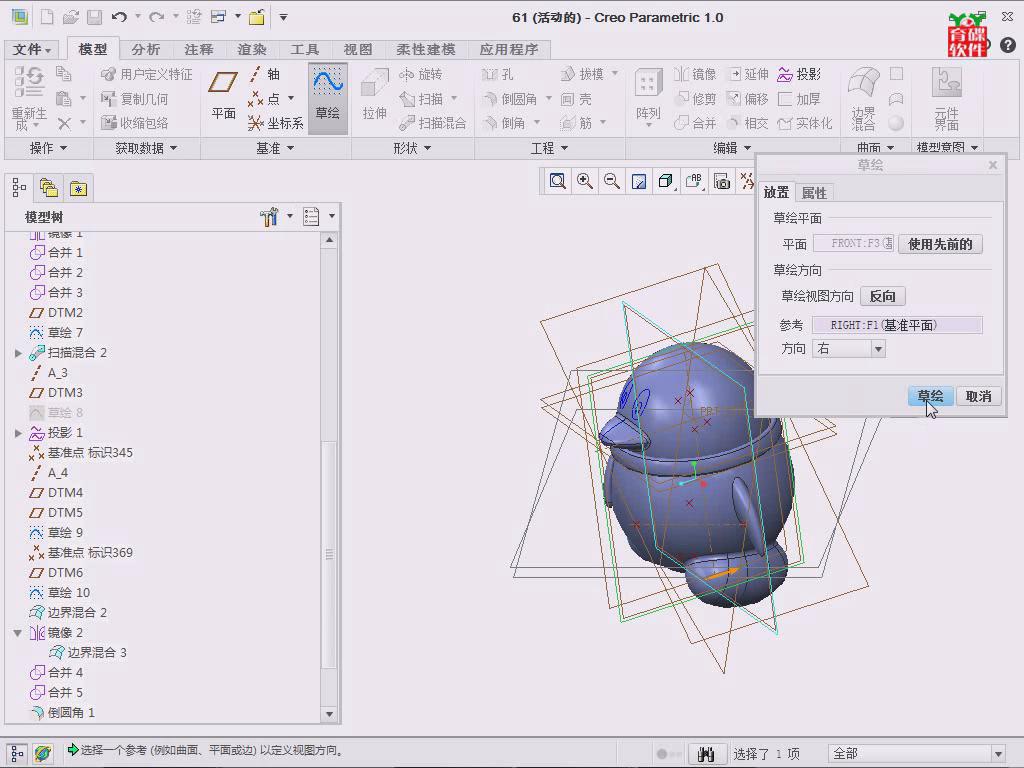The image size is (1024, 768).
Task: Click the binoculars find icon in status bar
Action: click(705, 754)
